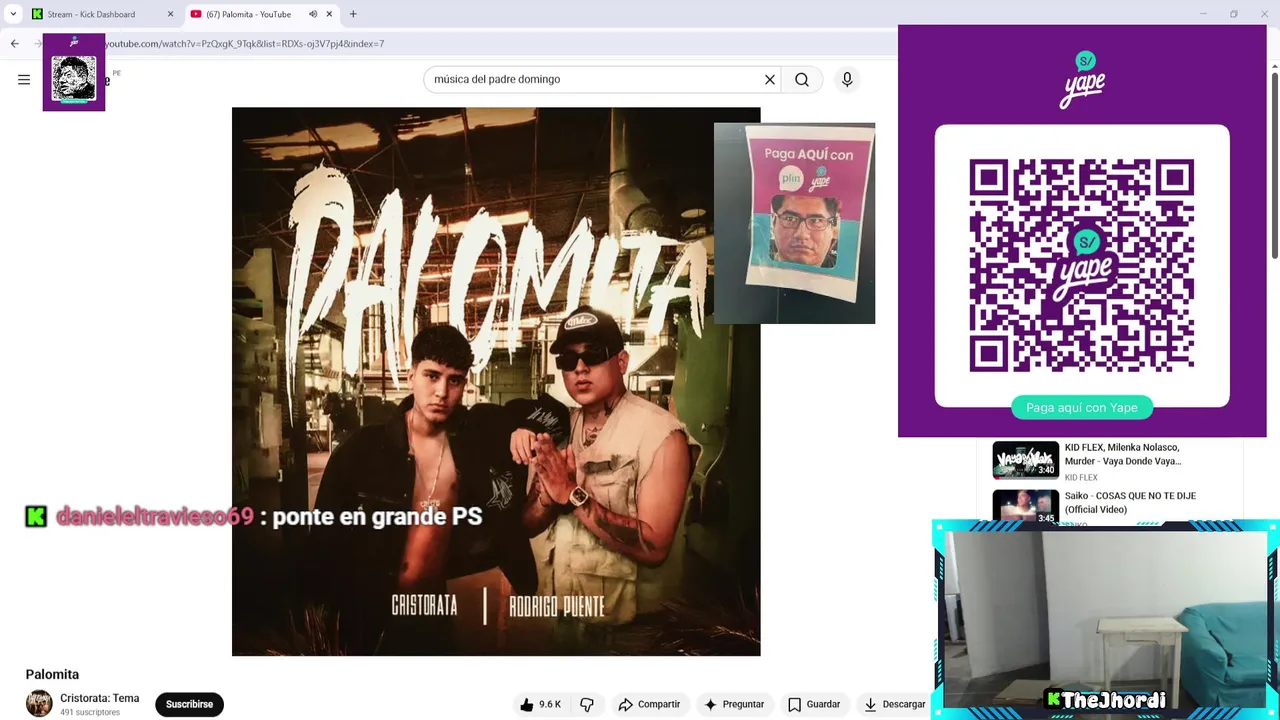1280x720 pixels.
Task: Clear the YouTube search text
Action: 770,80
